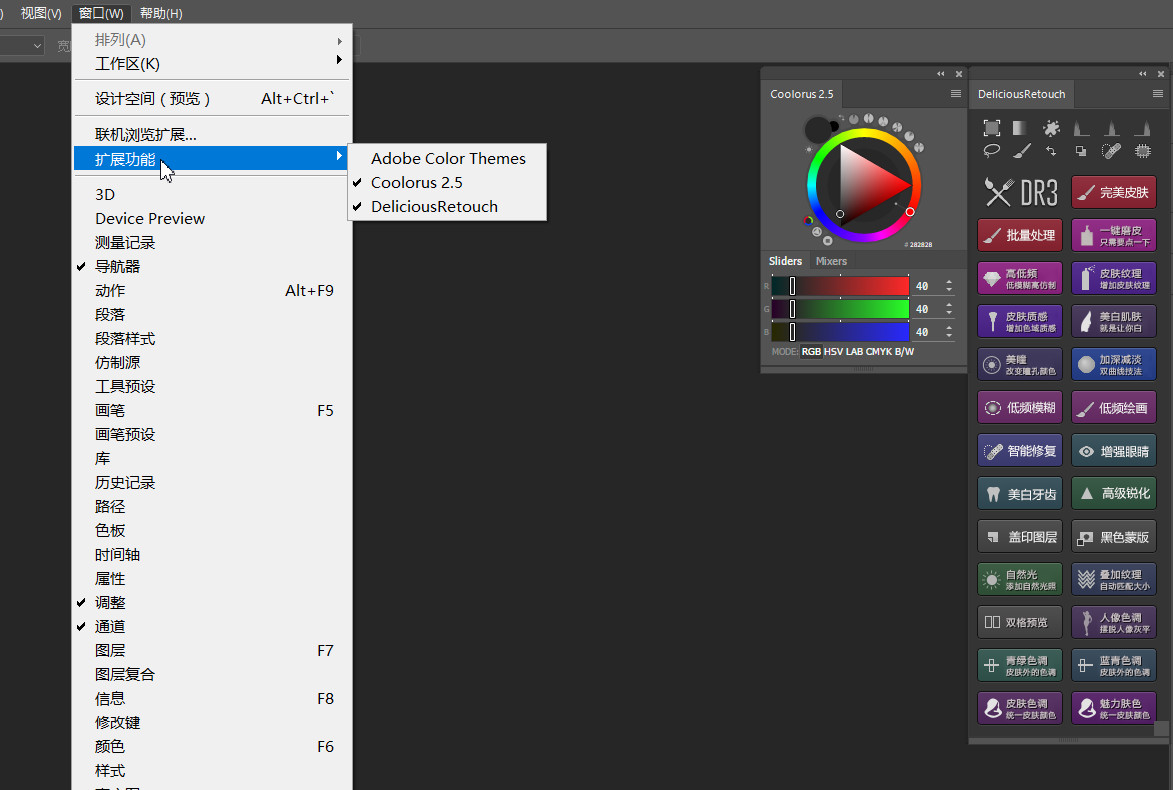The height and width of the screenshot is (790, 1173).
Task: Open the 帮助(H) menu
Action: pyautogui.click(x=161, y=13)
